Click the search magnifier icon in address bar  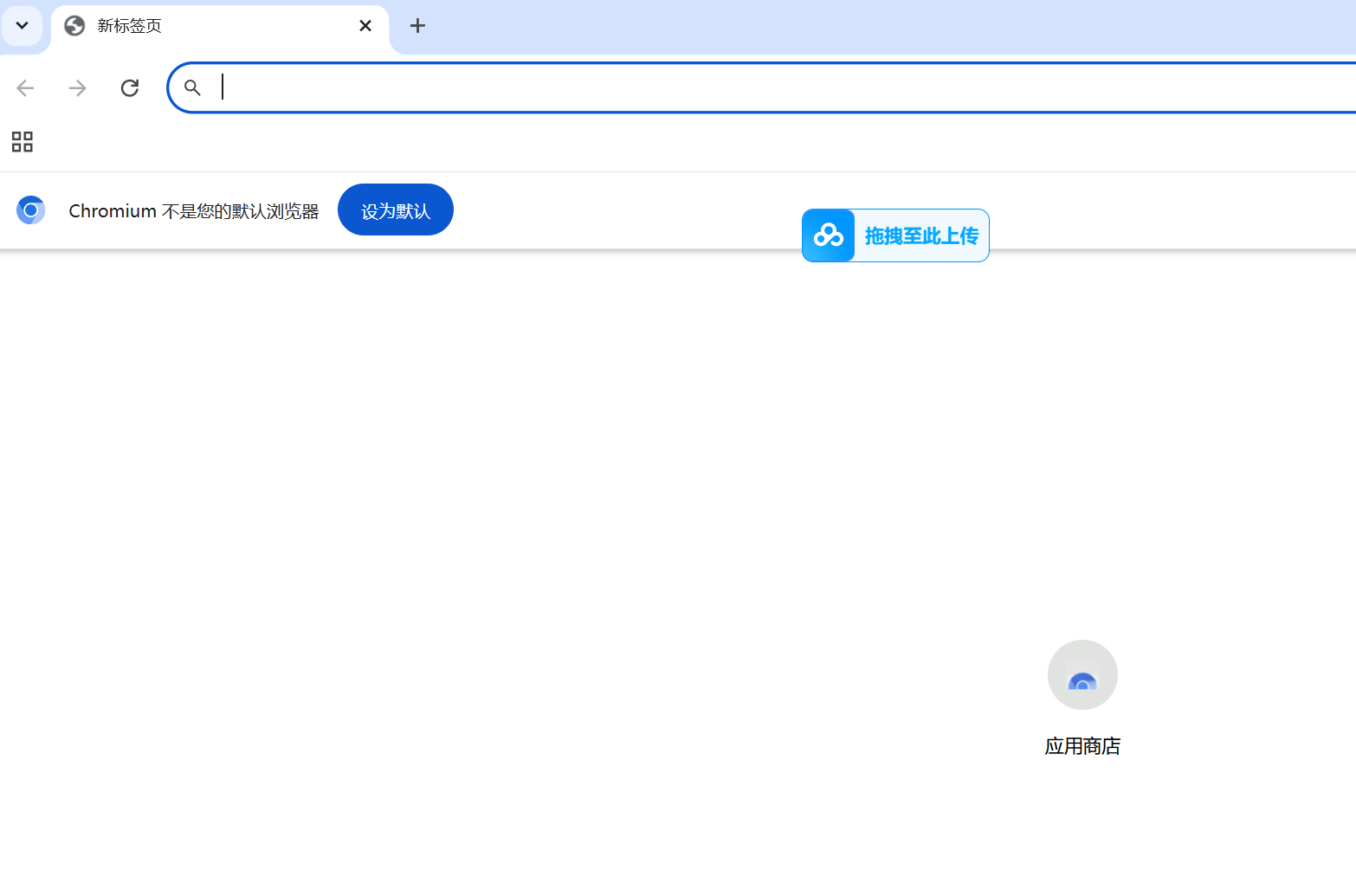(192, 87)
